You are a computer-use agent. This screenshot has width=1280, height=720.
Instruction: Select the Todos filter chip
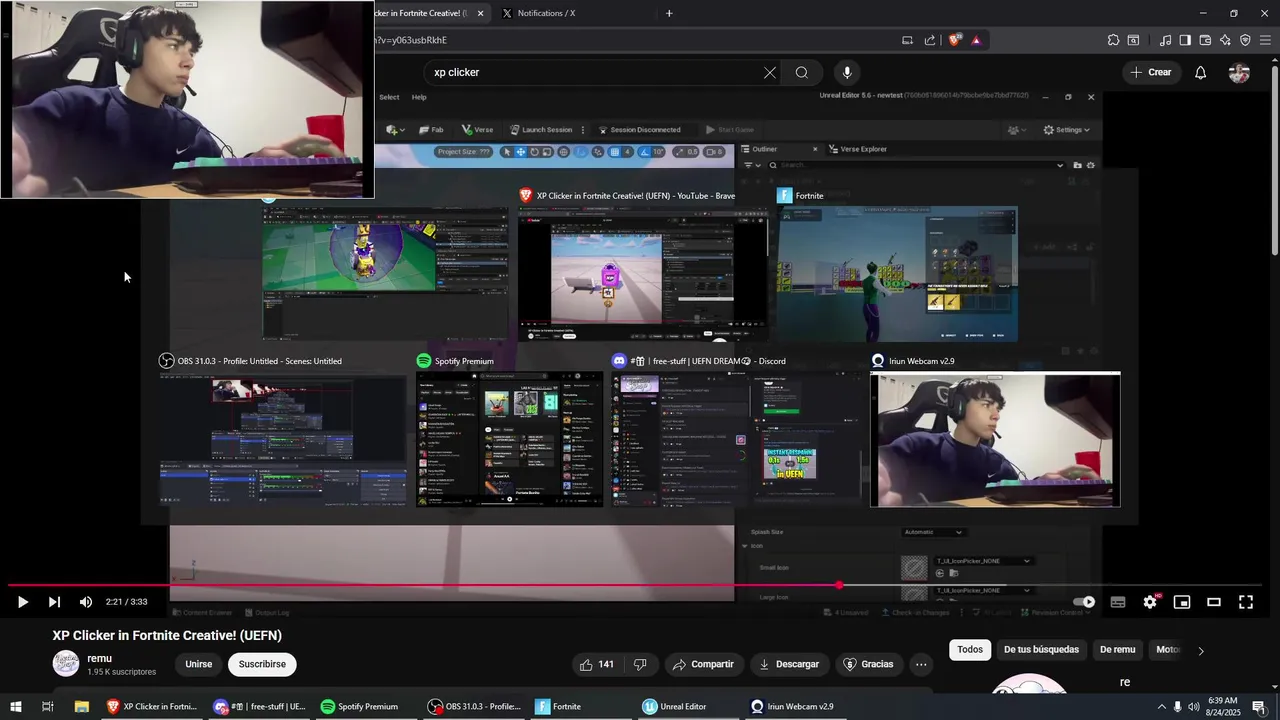pos(970,649)
